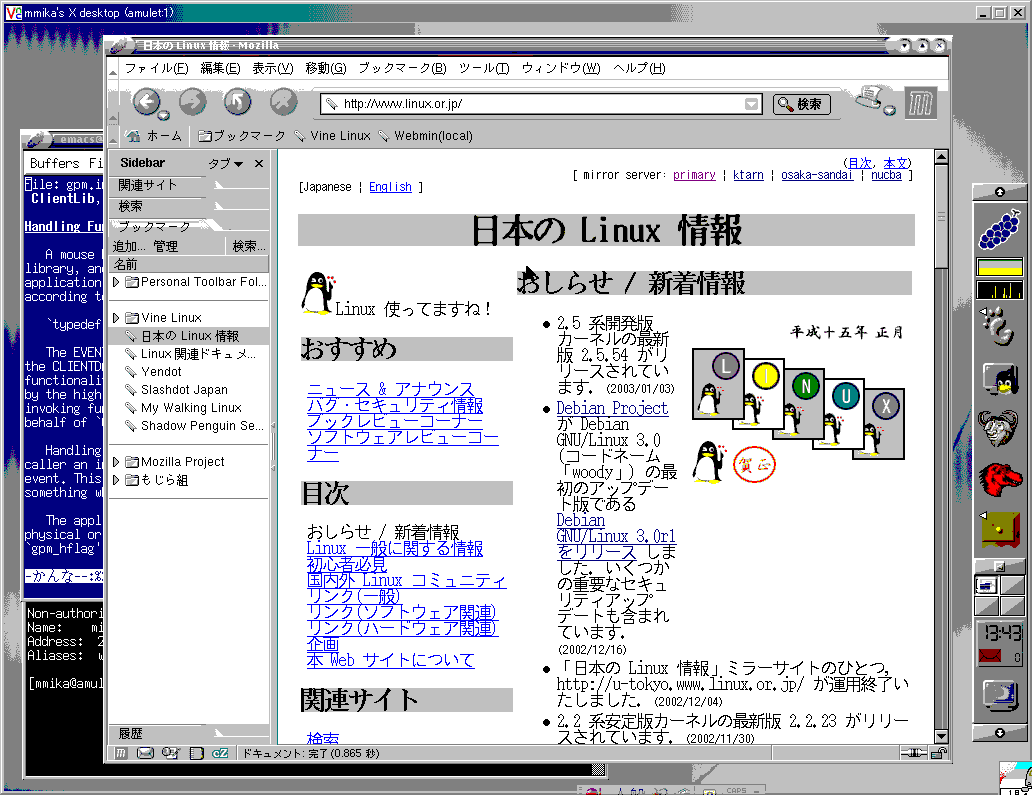Click the Vine Linux bookmark in the toolbar
Viewport: 1032px width, 795px height.
(332, 136)
